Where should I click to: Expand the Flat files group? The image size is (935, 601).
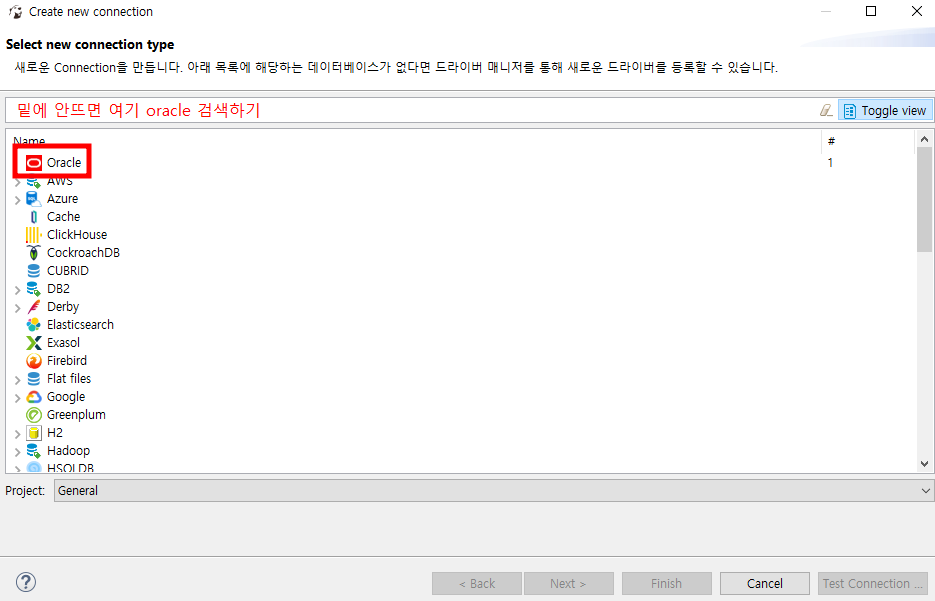17,380
